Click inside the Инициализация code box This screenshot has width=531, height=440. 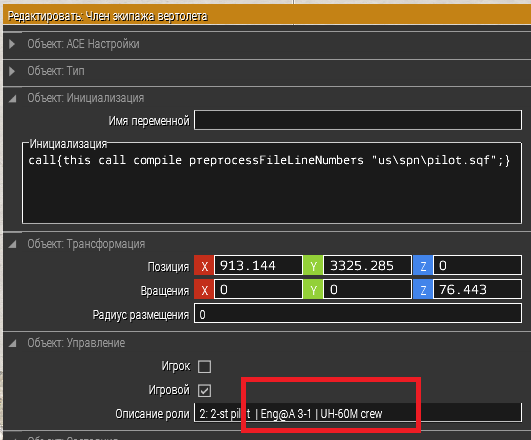coord(272,183)
